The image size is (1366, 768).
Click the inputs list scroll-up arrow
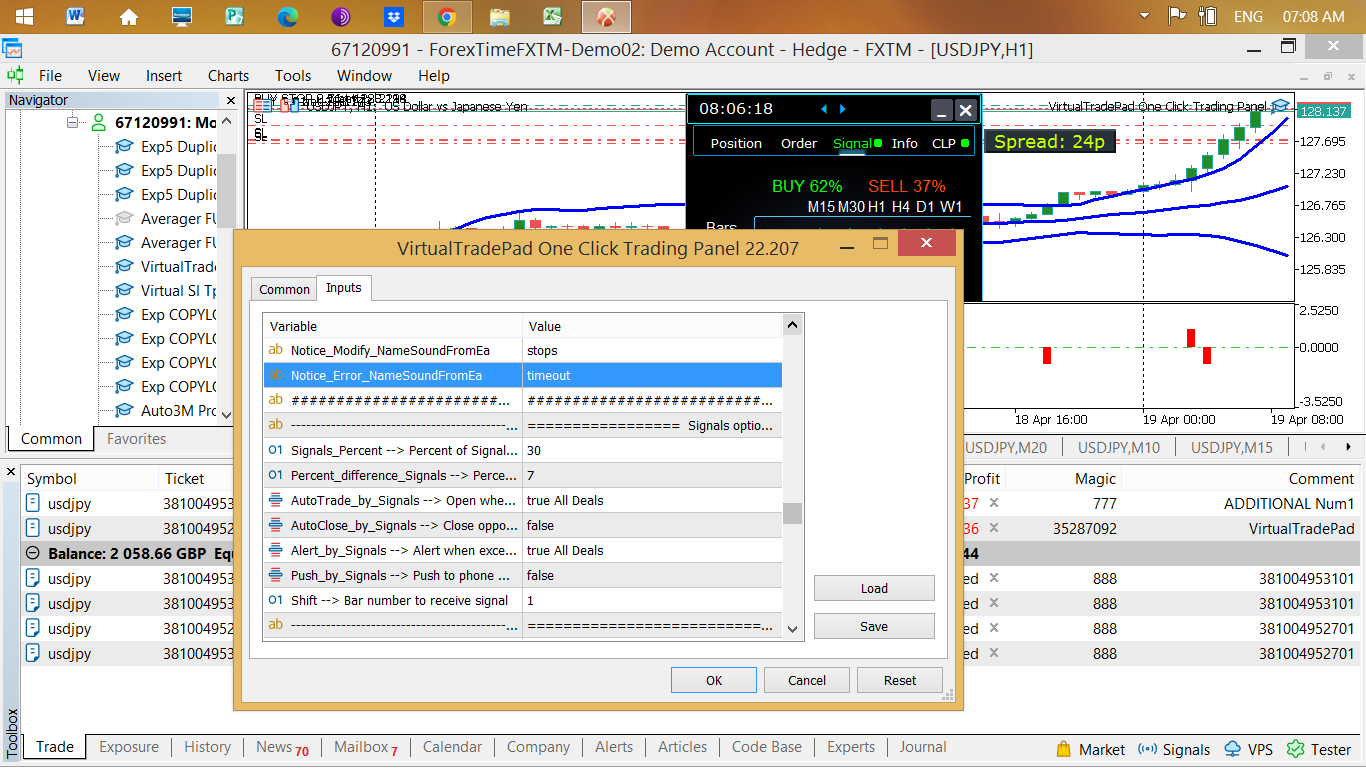pyautogui.click(x=793, y=324)
